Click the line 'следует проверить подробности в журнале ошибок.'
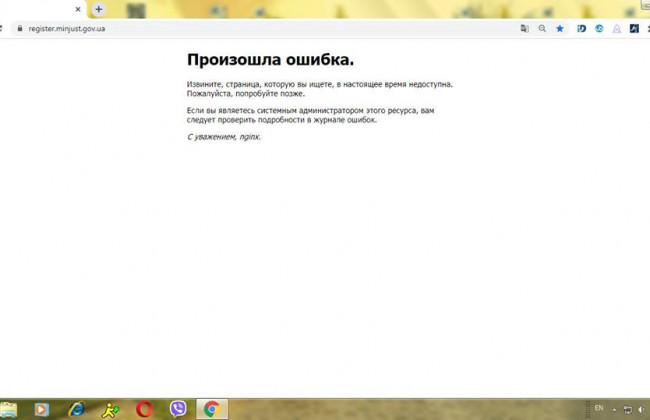The height and width of the screenshot is (420, 650). coord(282,120)
